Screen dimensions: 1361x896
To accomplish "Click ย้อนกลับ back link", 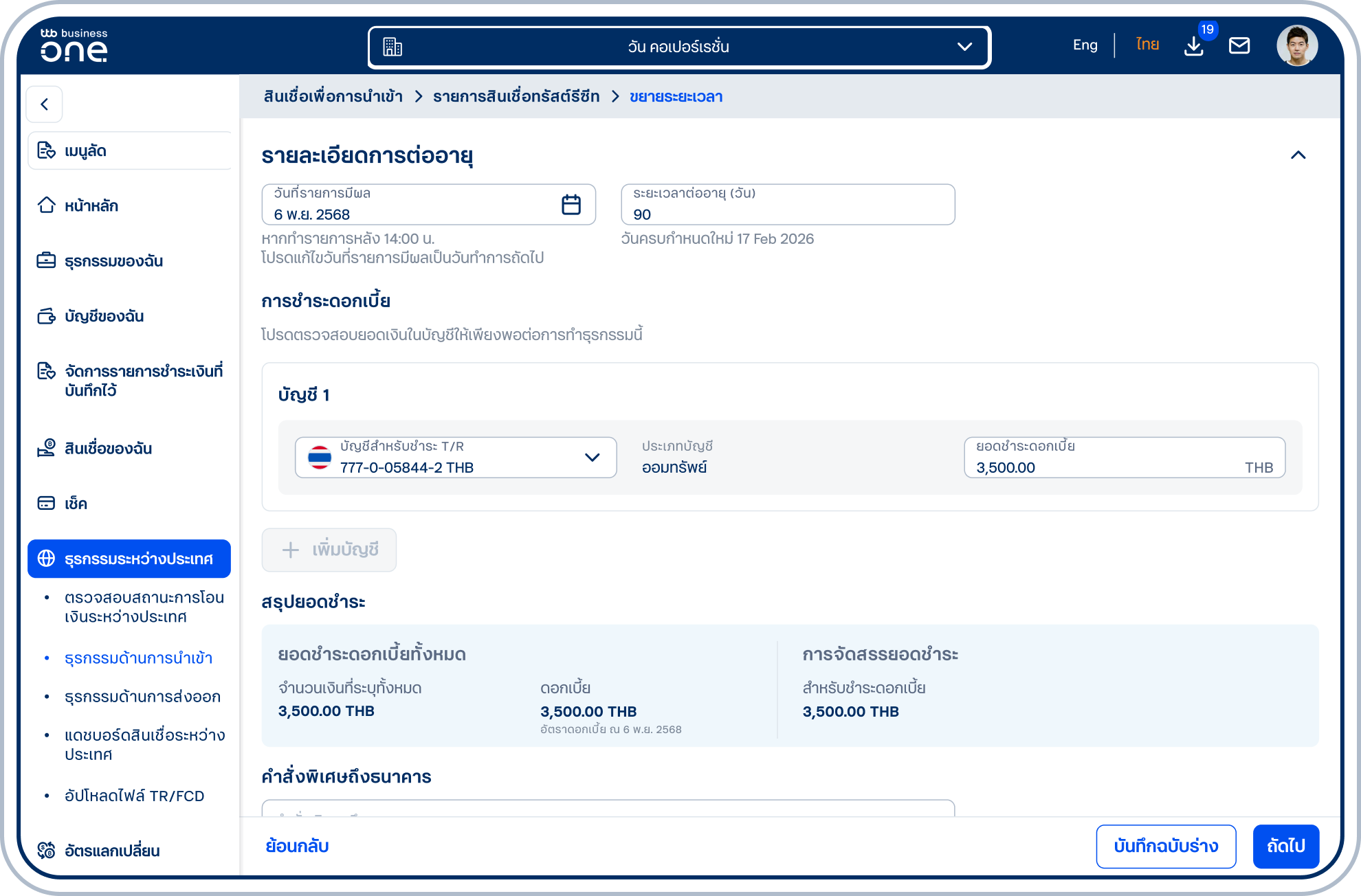I will pos(297,846).
